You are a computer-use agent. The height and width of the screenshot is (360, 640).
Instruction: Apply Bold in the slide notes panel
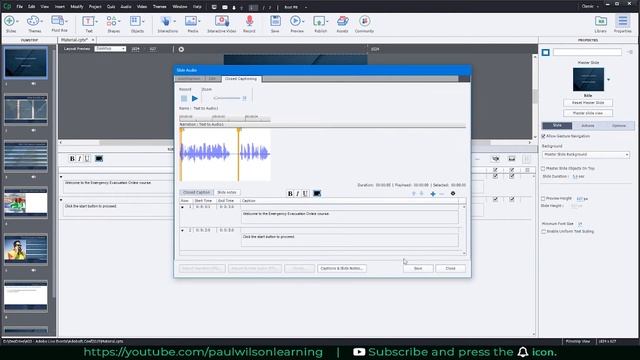click(x=72, y=159)
